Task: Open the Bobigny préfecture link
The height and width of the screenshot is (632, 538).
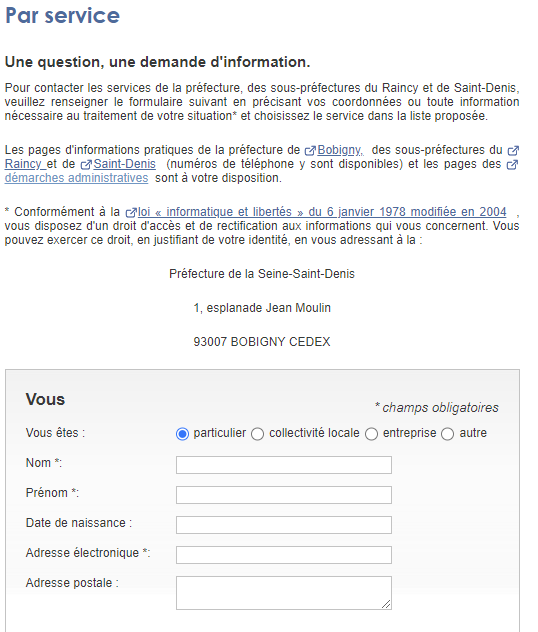Action: click(340, 150)
